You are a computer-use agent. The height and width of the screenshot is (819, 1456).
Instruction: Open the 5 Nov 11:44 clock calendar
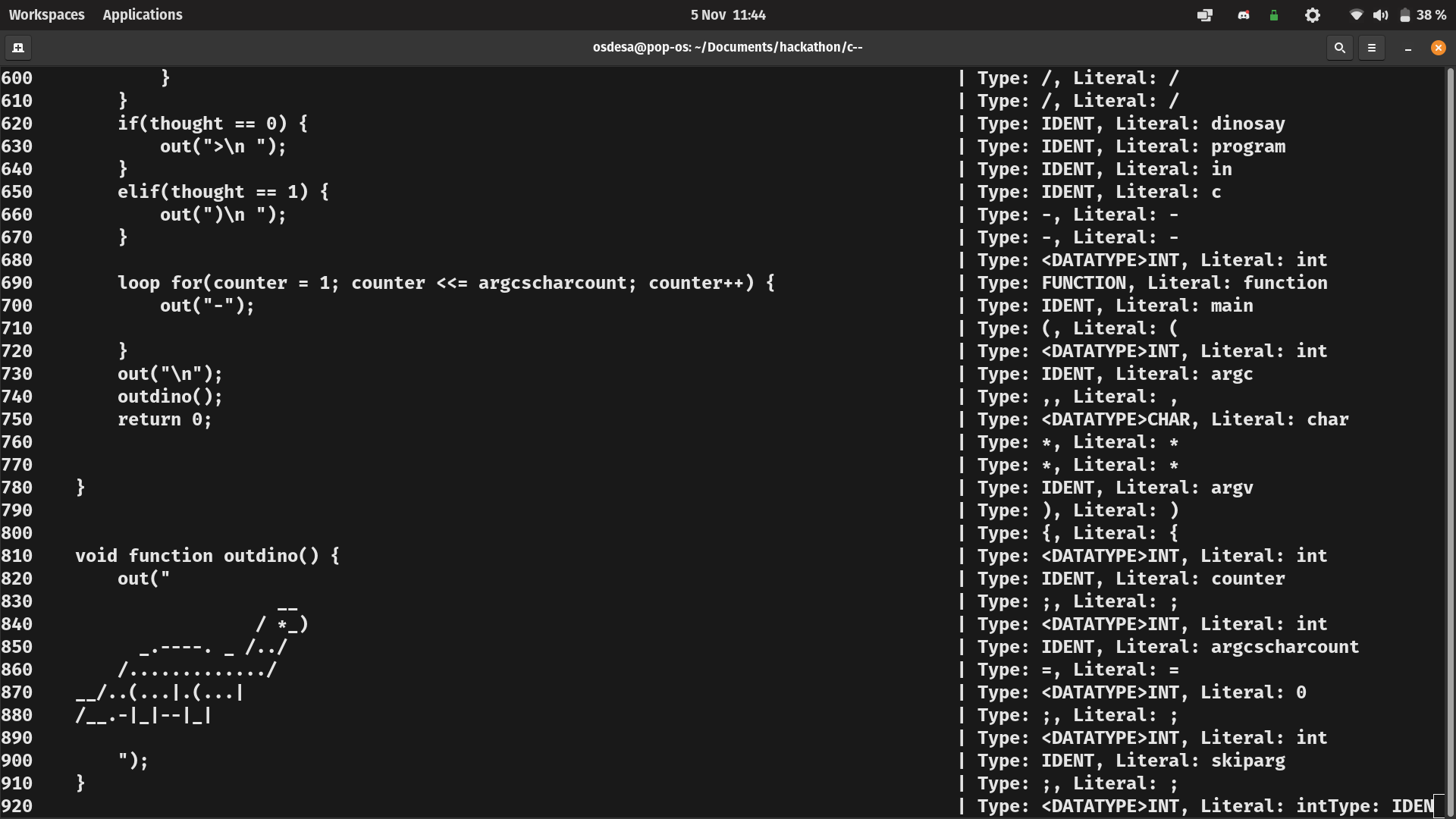click(727, 15)
